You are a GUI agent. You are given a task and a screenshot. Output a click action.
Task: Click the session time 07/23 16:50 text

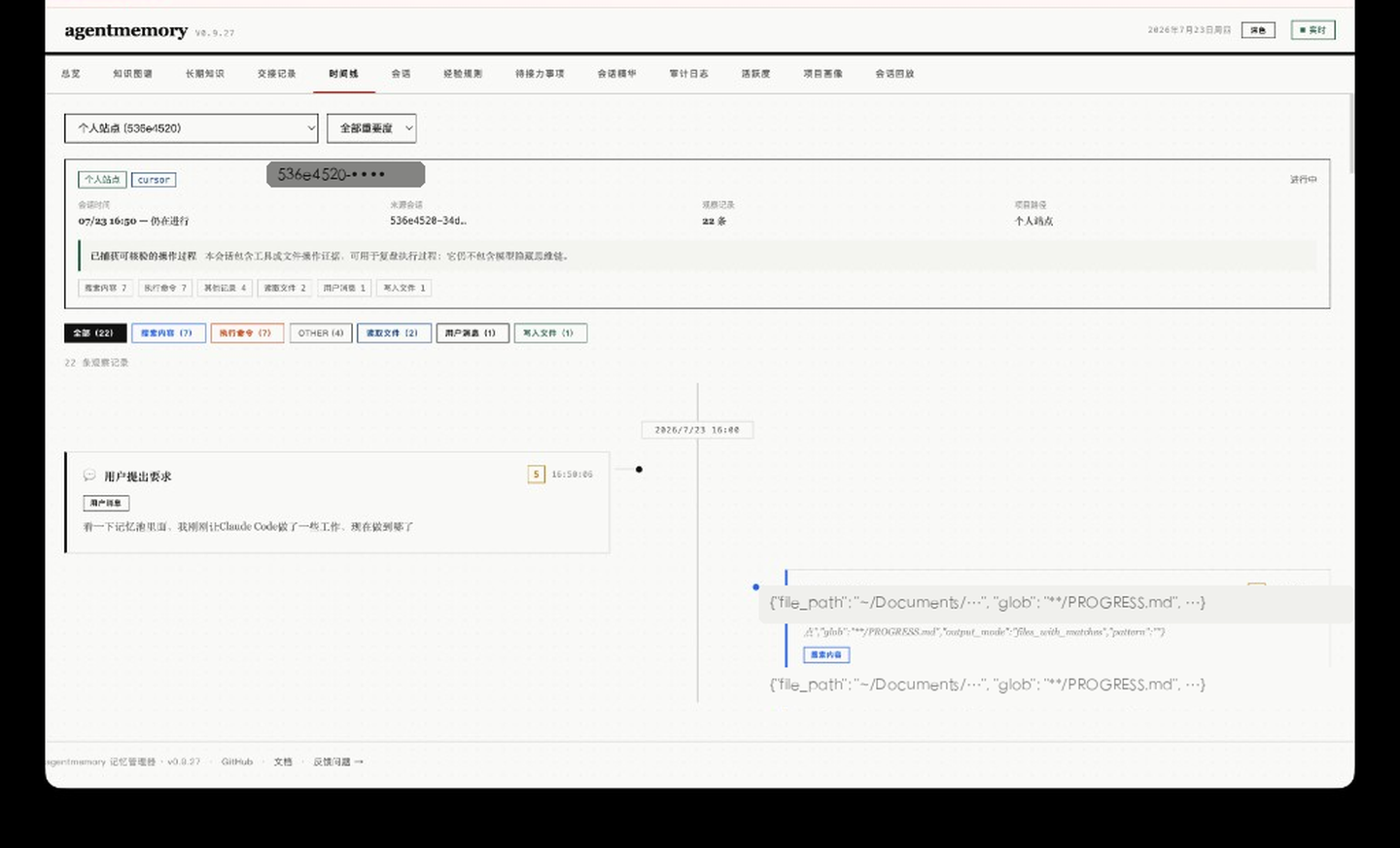(133, 221)
